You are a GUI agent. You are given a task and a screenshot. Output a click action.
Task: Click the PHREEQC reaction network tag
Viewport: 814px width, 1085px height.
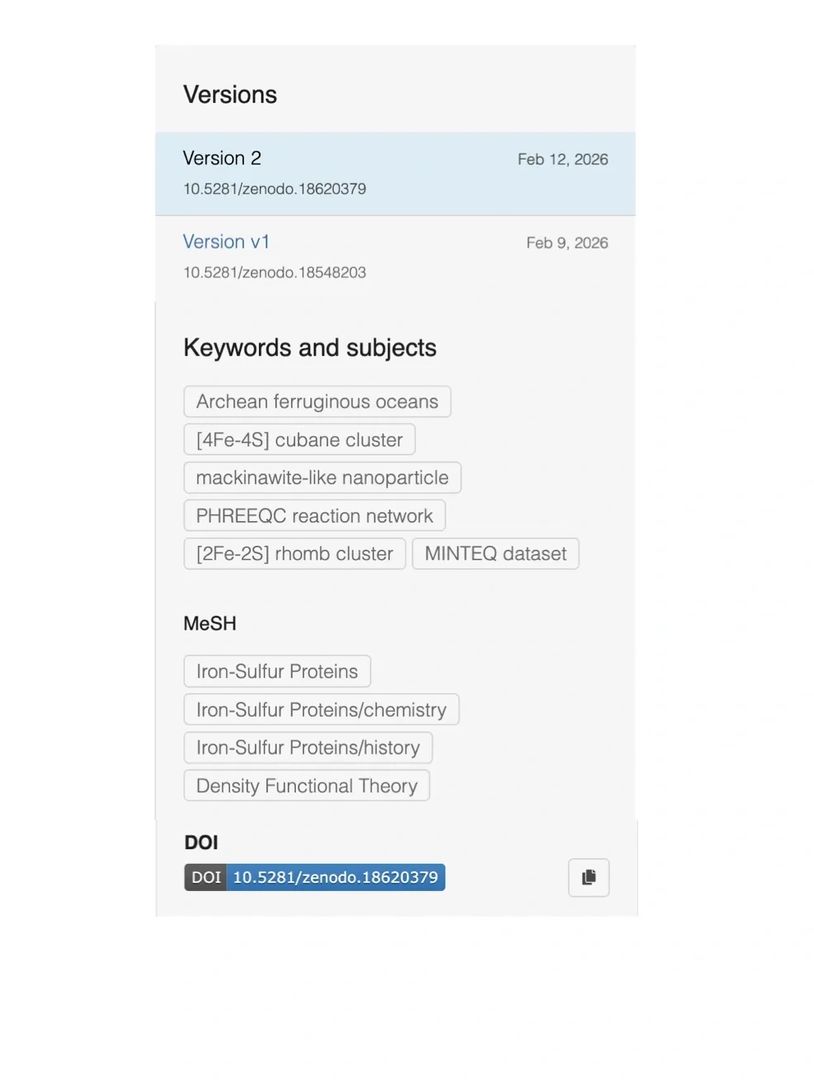point(314,516)
